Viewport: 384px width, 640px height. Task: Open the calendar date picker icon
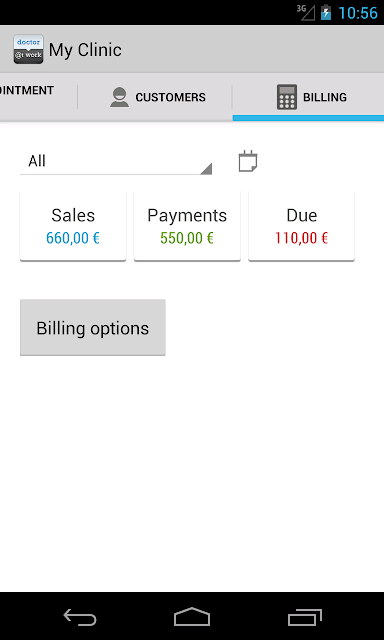248,161
